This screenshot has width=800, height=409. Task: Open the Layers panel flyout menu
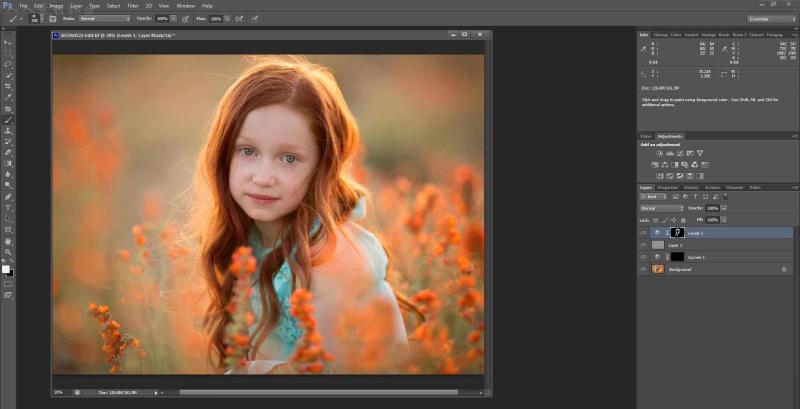795,188
